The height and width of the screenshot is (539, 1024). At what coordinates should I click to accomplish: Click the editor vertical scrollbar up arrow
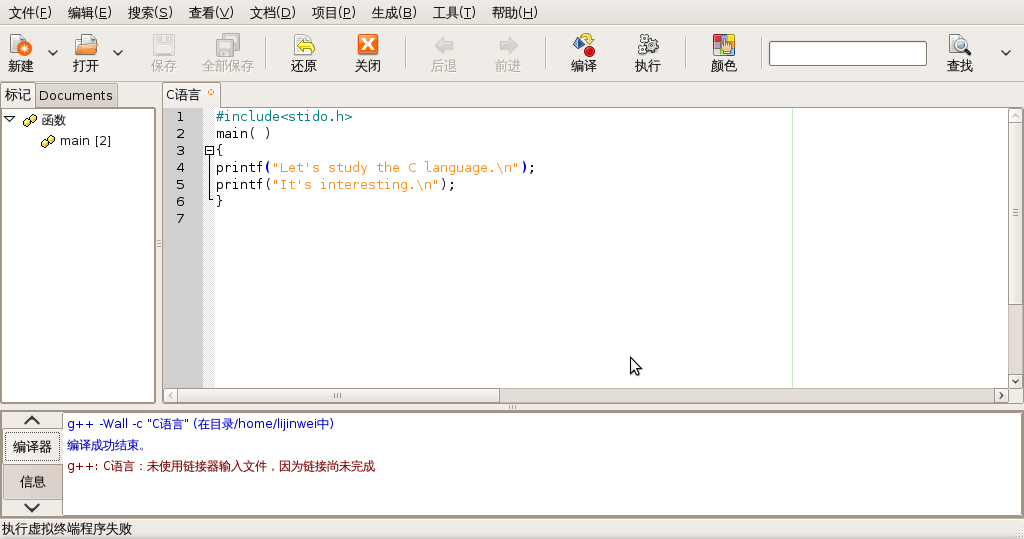tap(1015, 116)
